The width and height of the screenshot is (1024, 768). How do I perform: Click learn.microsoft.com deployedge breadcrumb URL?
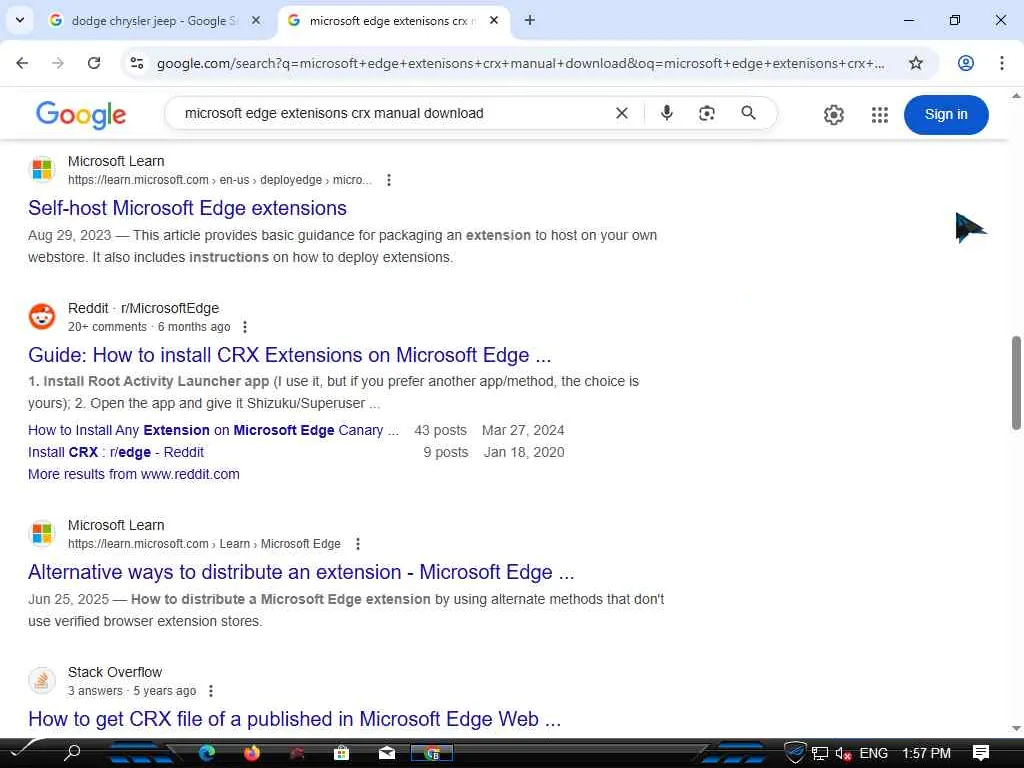(220, 180)
